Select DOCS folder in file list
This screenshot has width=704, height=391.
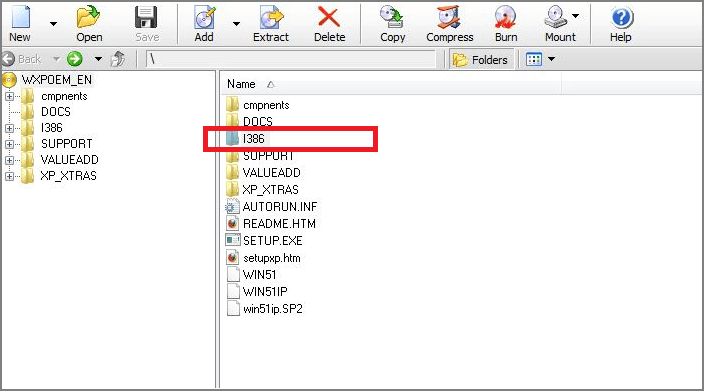258,121
